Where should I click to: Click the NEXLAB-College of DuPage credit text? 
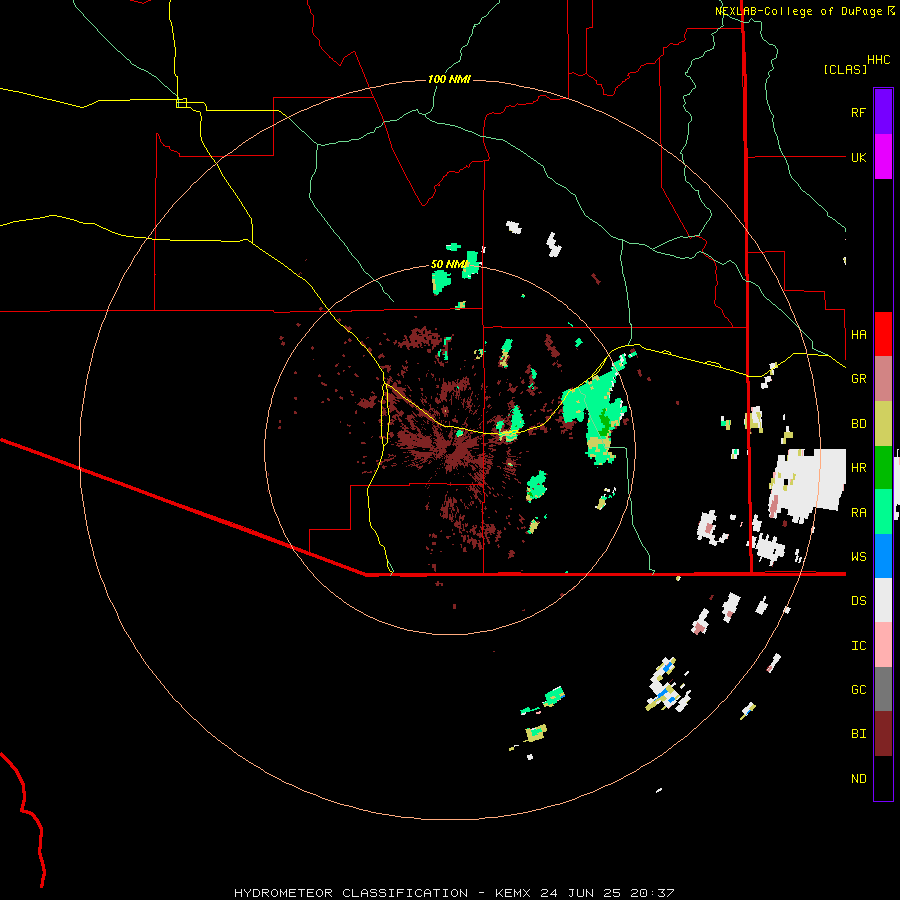[798, 11]
